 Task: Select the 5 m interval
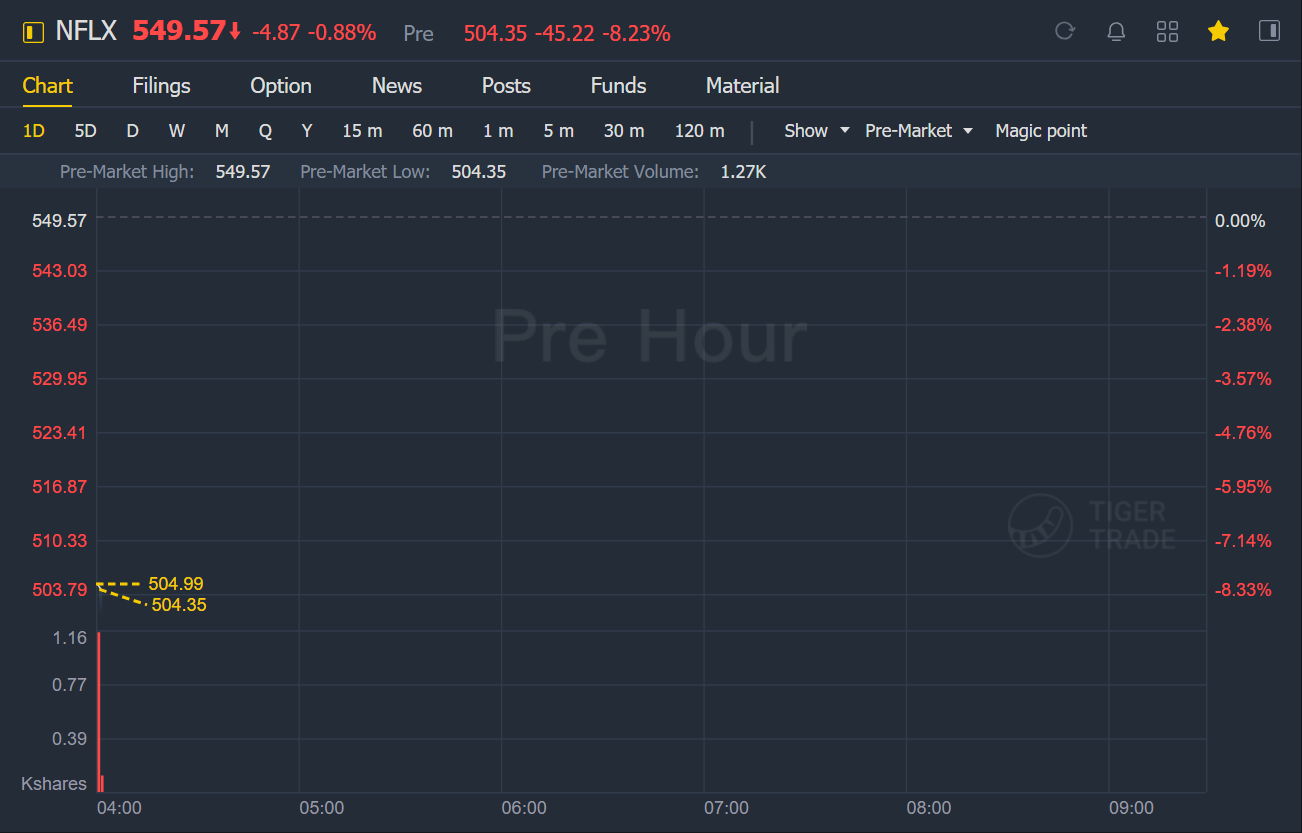click(558, 131)
